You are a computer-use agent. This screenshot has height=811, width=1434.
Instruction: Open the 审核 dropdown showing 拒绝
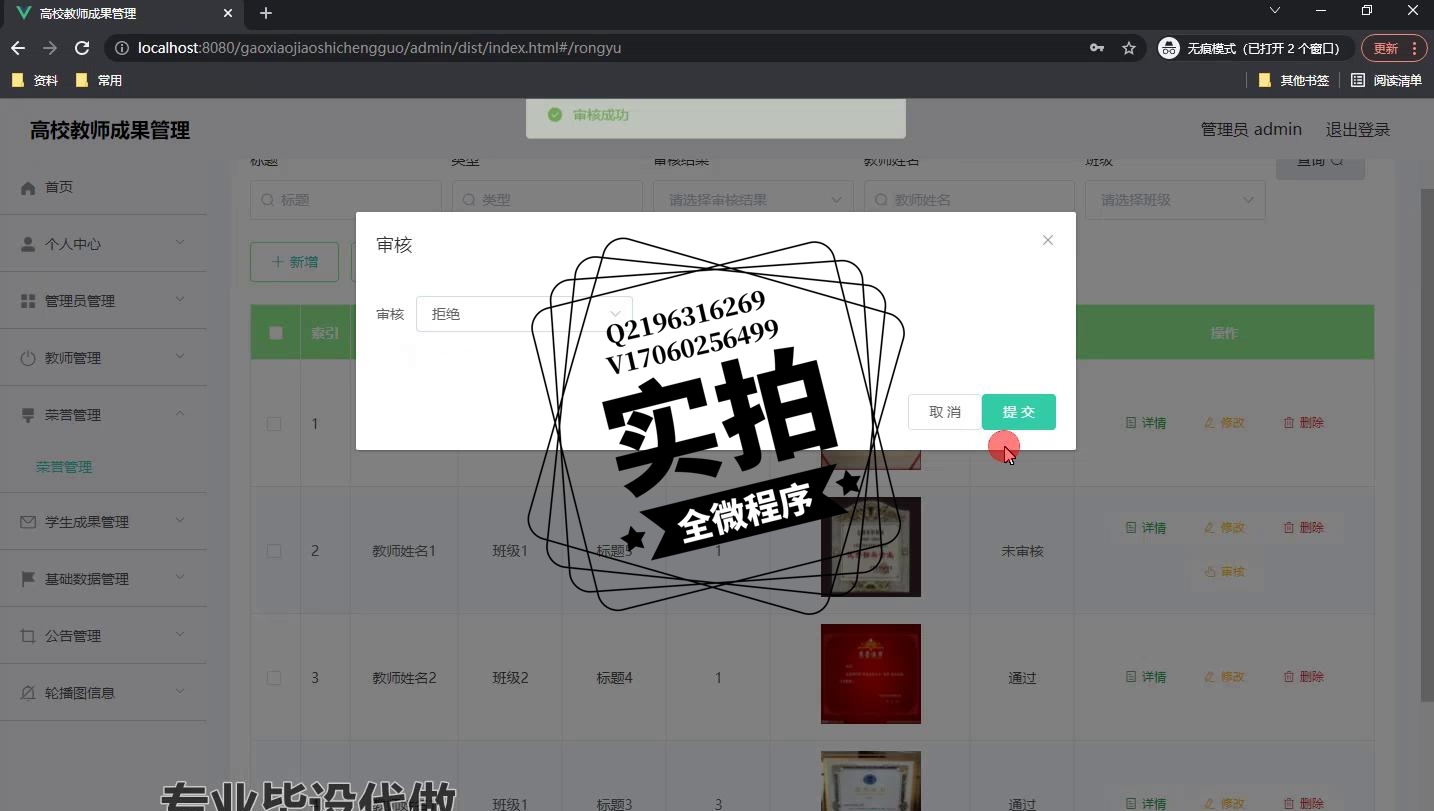524,314
